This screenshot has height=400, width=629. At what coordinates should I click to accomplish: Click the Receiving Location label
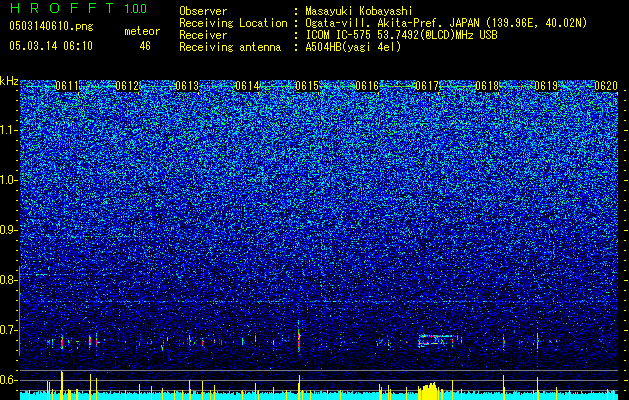233,23
